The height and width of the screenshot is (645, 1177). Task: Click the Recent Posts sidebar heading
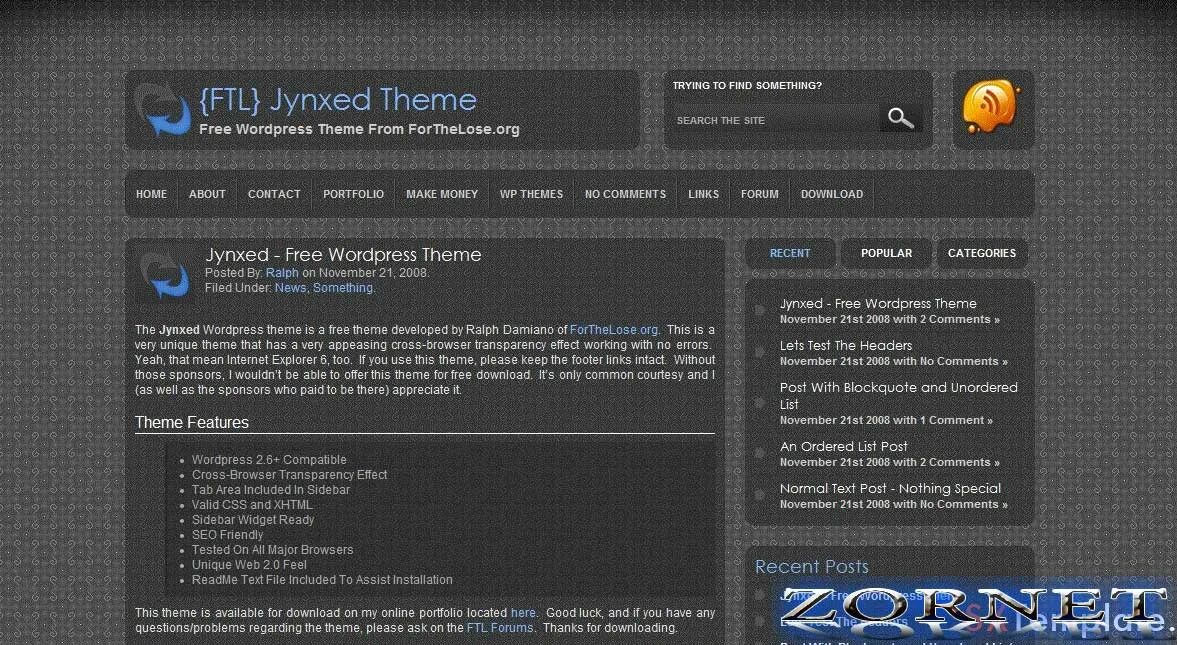pyautogui.click(x=811, y=566)
